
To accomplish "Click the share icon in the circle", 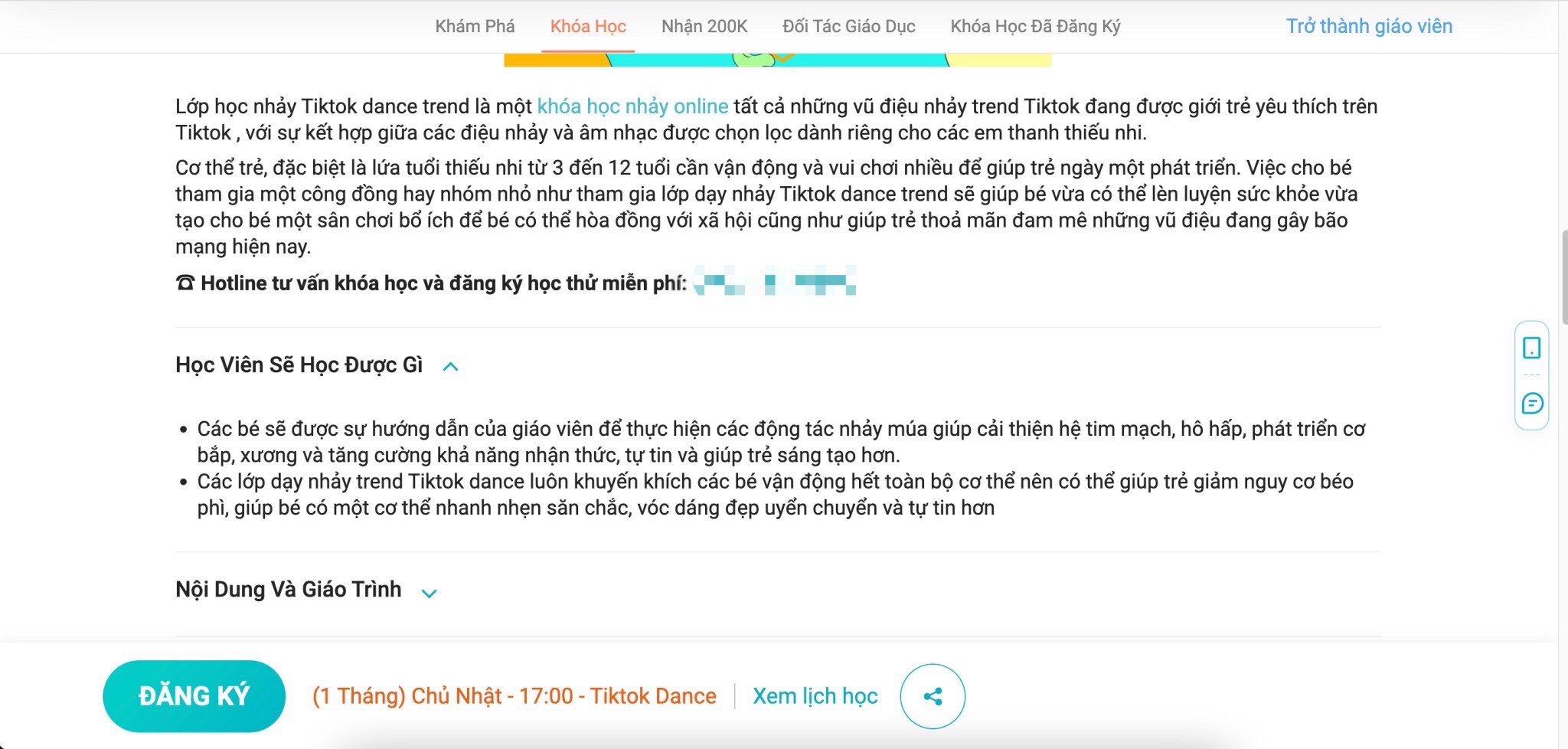I will [x=931, y=696].
